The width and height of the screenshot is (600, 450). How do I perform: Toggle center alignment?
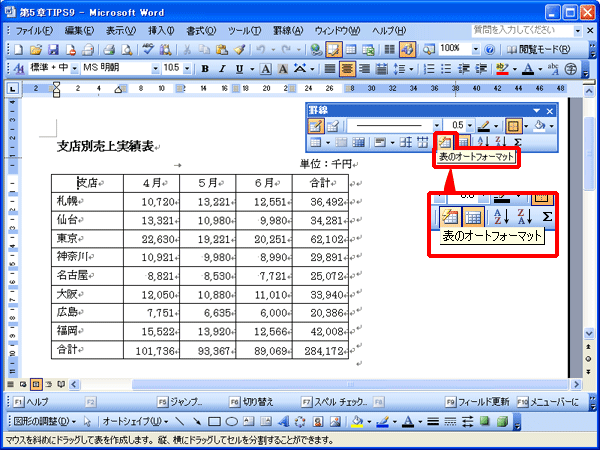(347, 69)
